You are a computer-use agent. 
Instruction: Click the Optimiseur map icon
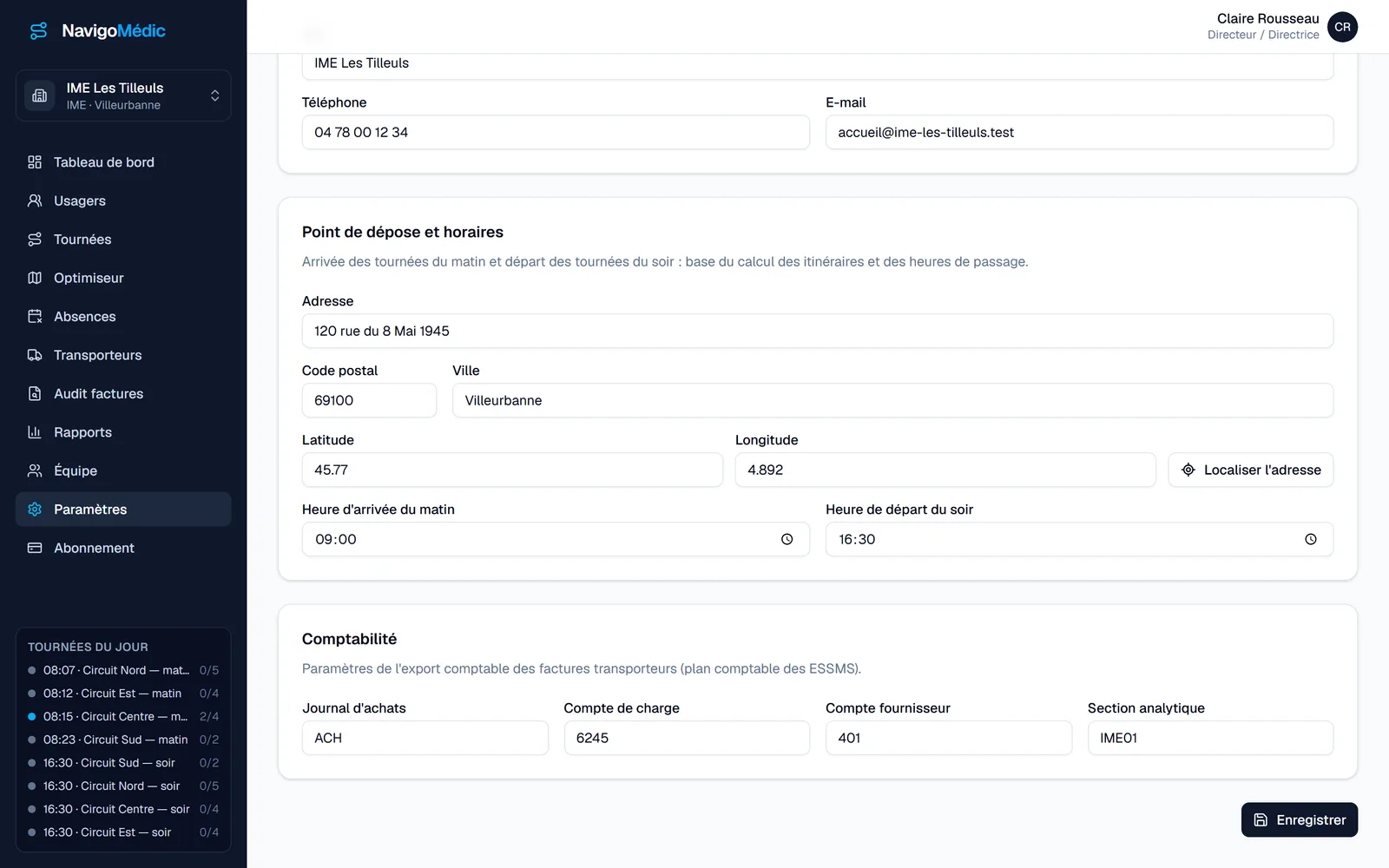click(x=35, y=278)
